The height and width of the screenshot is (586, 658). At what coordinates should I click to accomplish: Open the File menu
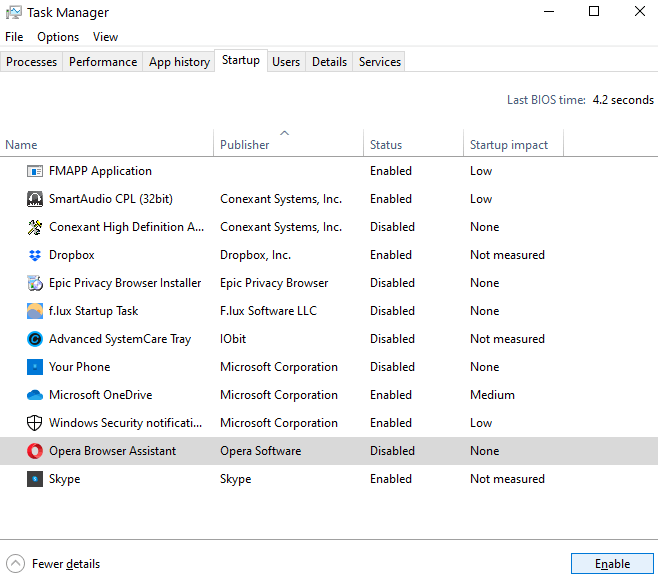[14, 37]
